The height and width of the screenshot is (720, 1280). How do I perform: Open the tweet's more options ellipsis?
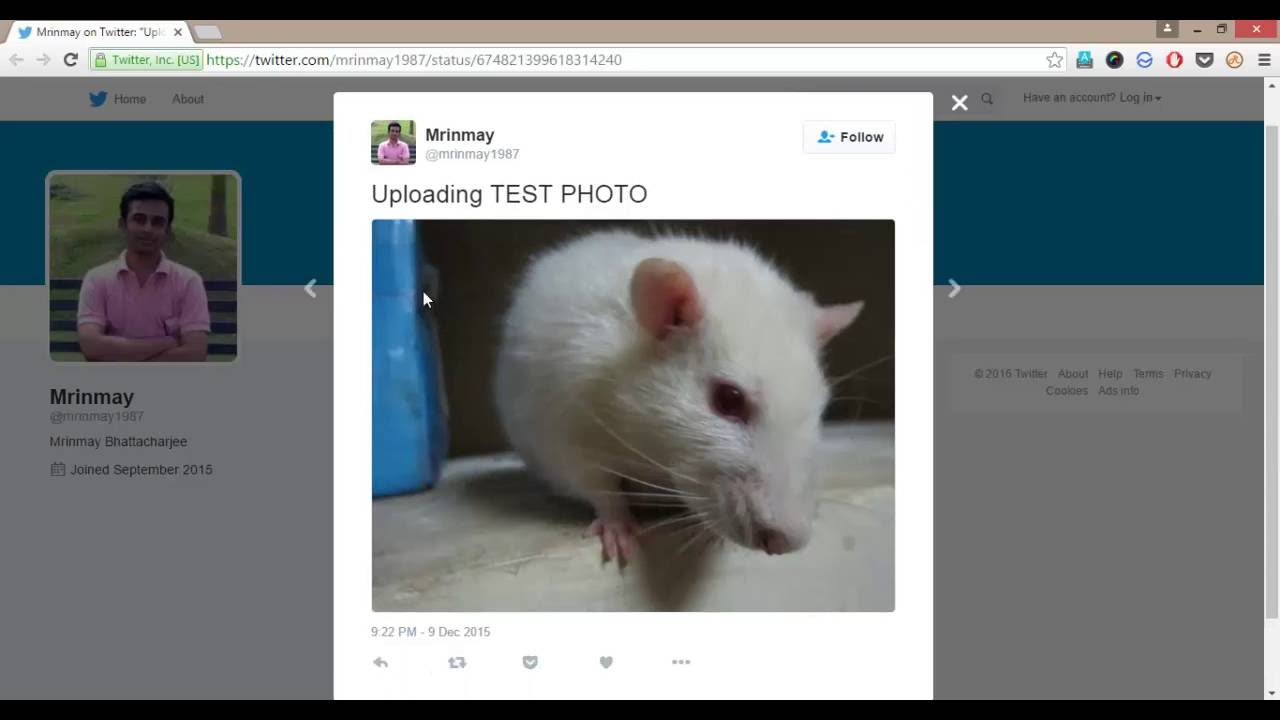point(681,662)
